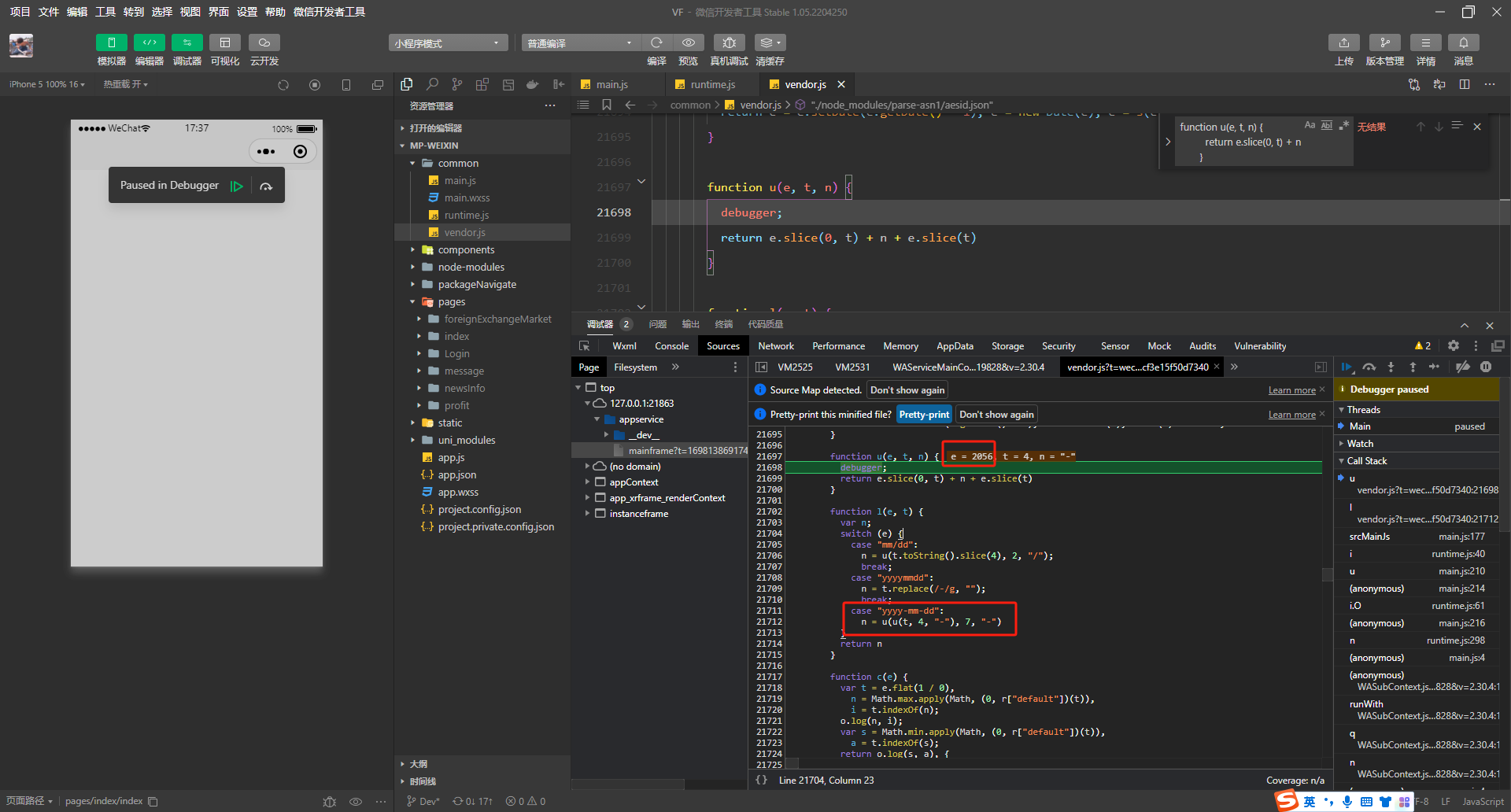Click the step over function call icon
1511x812 pixels.
(1369, 367)
